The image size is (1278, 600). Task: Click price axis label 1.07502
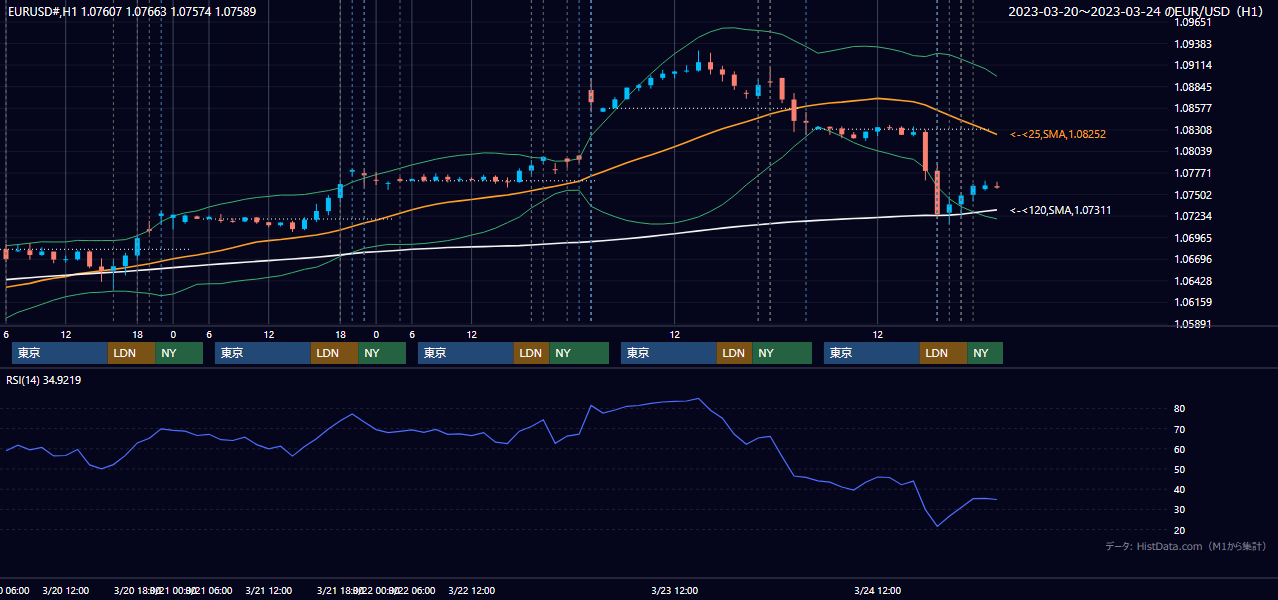click(x=1192, y=195)
